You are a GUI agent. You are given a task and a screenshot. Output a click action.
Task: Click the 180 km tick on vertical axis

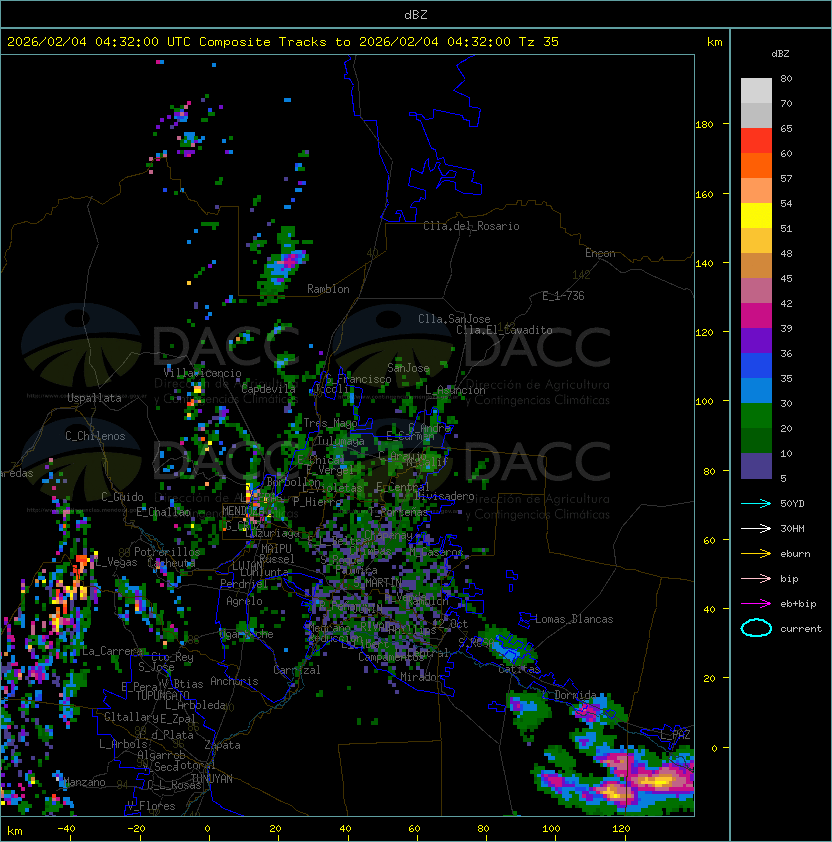pyautogui.click(x=704, y=124)
